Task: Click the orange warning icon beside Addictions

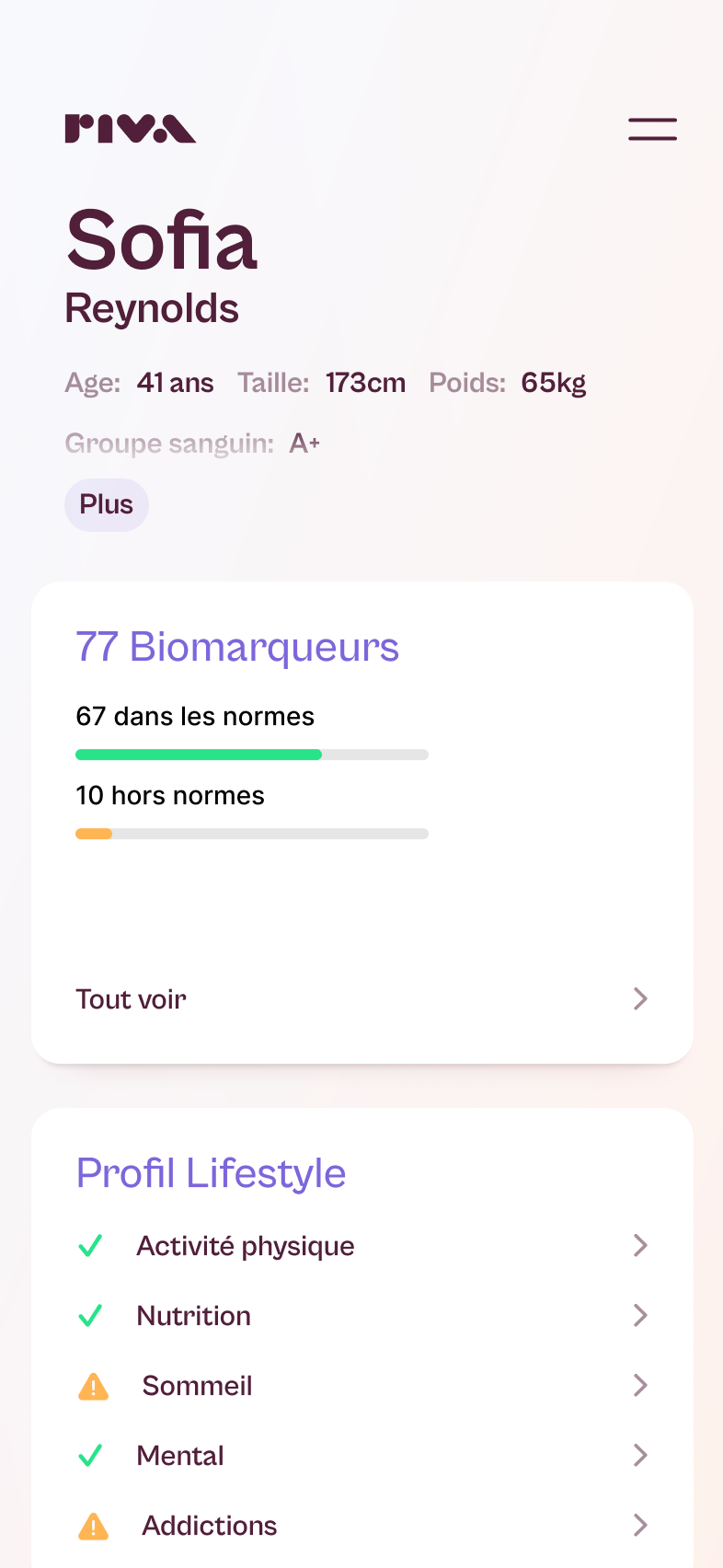Action: (x=93, y=1526)
